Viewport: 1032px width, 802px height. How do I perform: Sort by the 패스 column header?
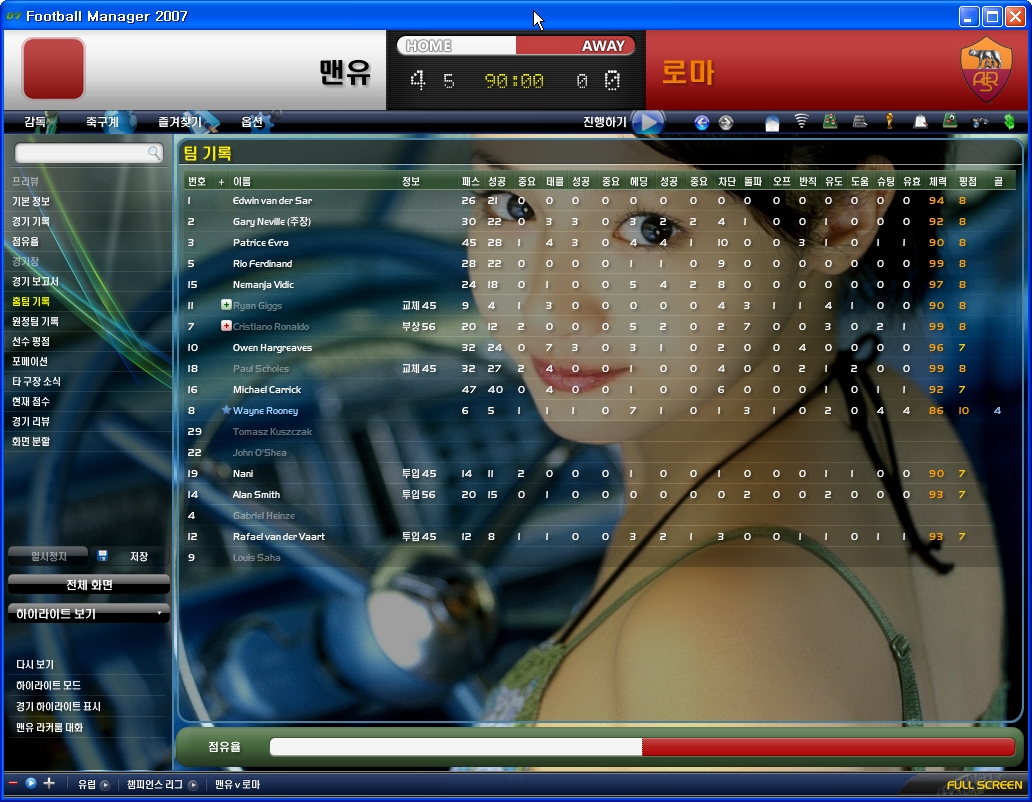(471, 182)
